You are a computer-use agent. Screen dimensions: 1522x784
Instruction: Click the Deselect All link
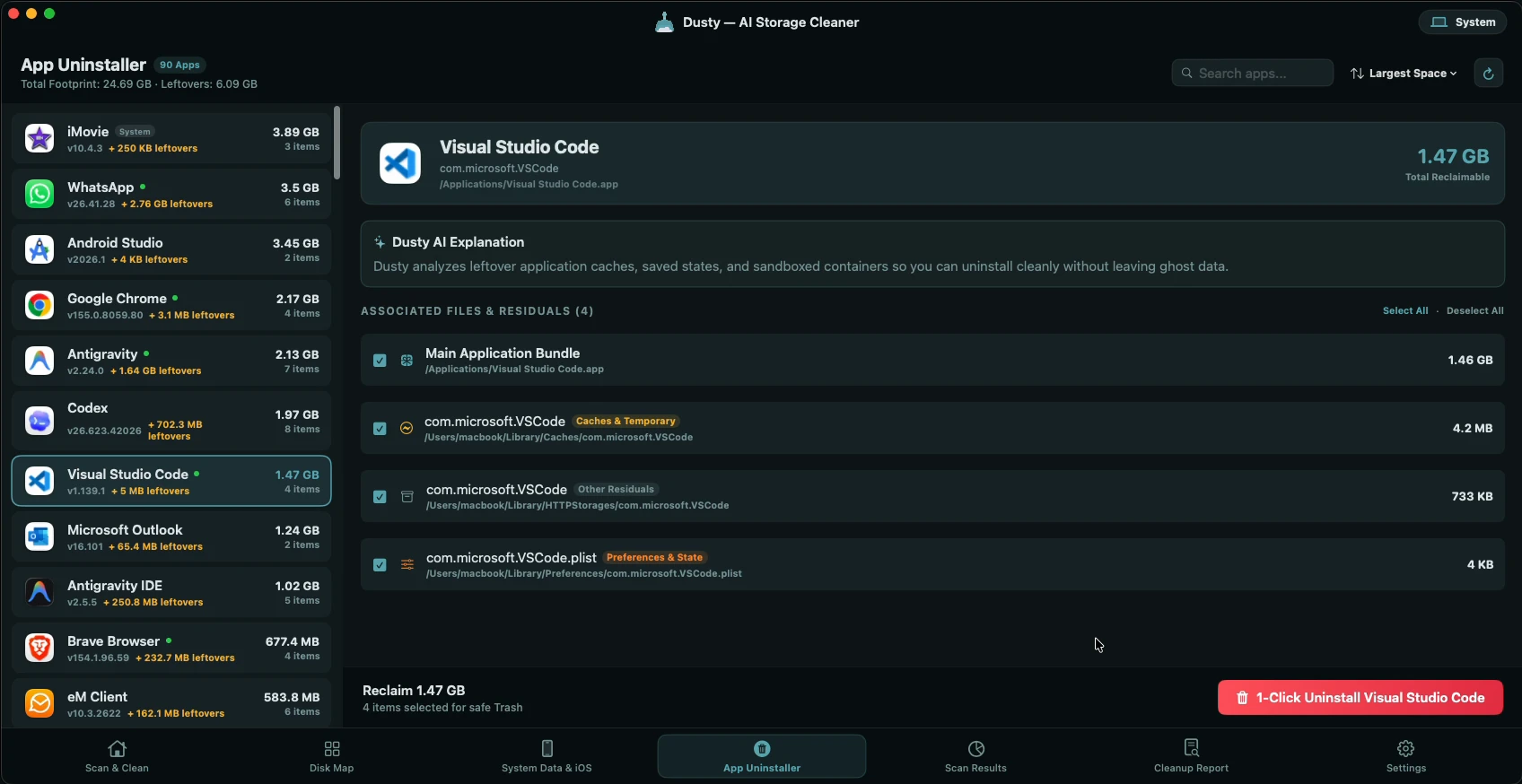point(1475,311)
